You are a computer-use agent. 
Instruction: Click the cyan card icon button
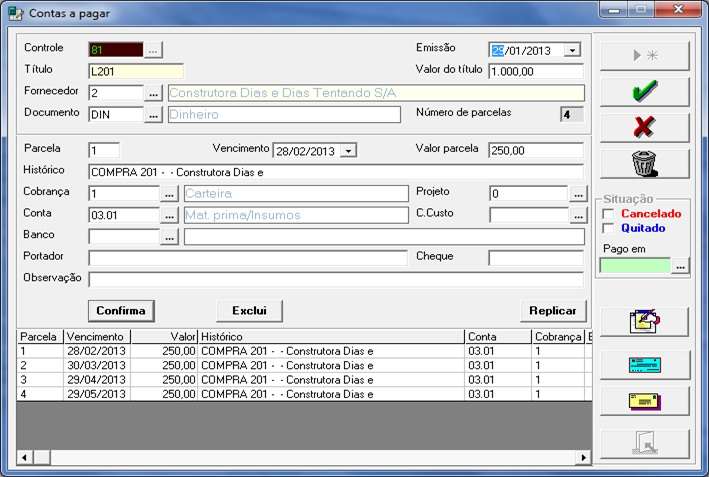645,365
